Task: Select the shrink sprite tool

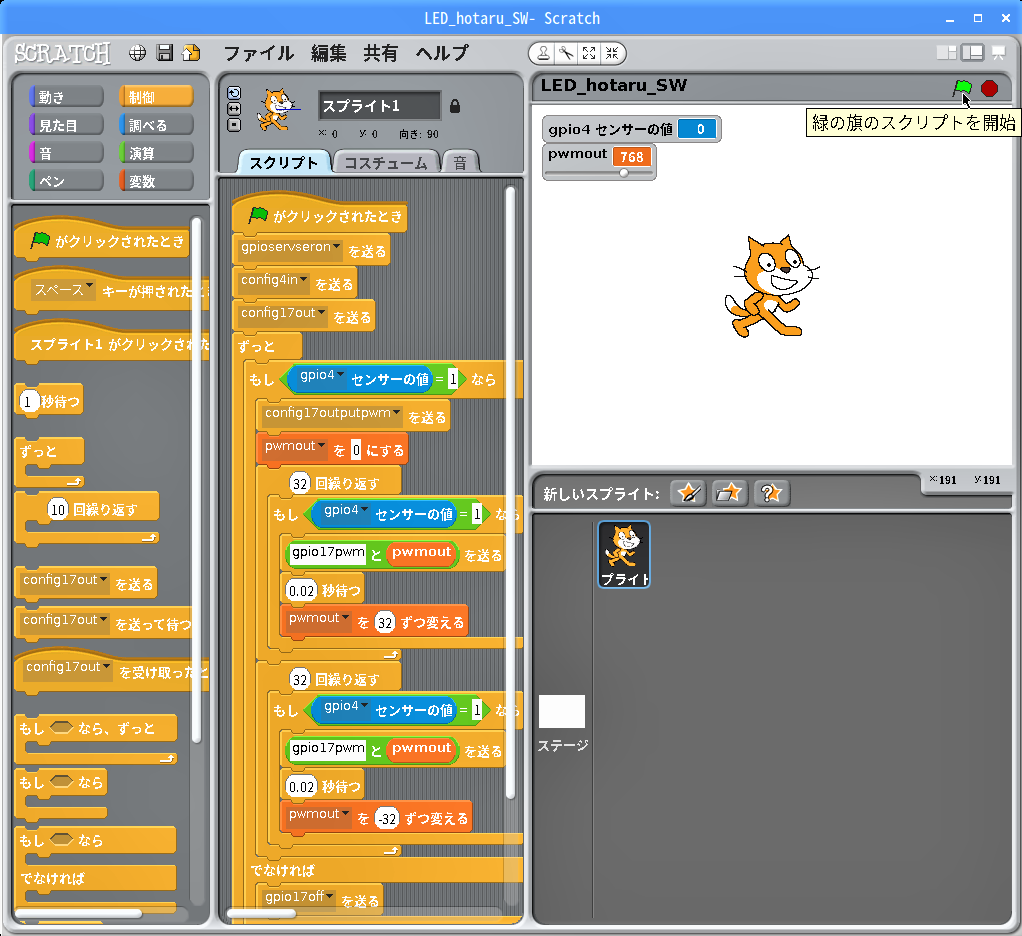Action: pyautogui.click(x=611, y=53)
